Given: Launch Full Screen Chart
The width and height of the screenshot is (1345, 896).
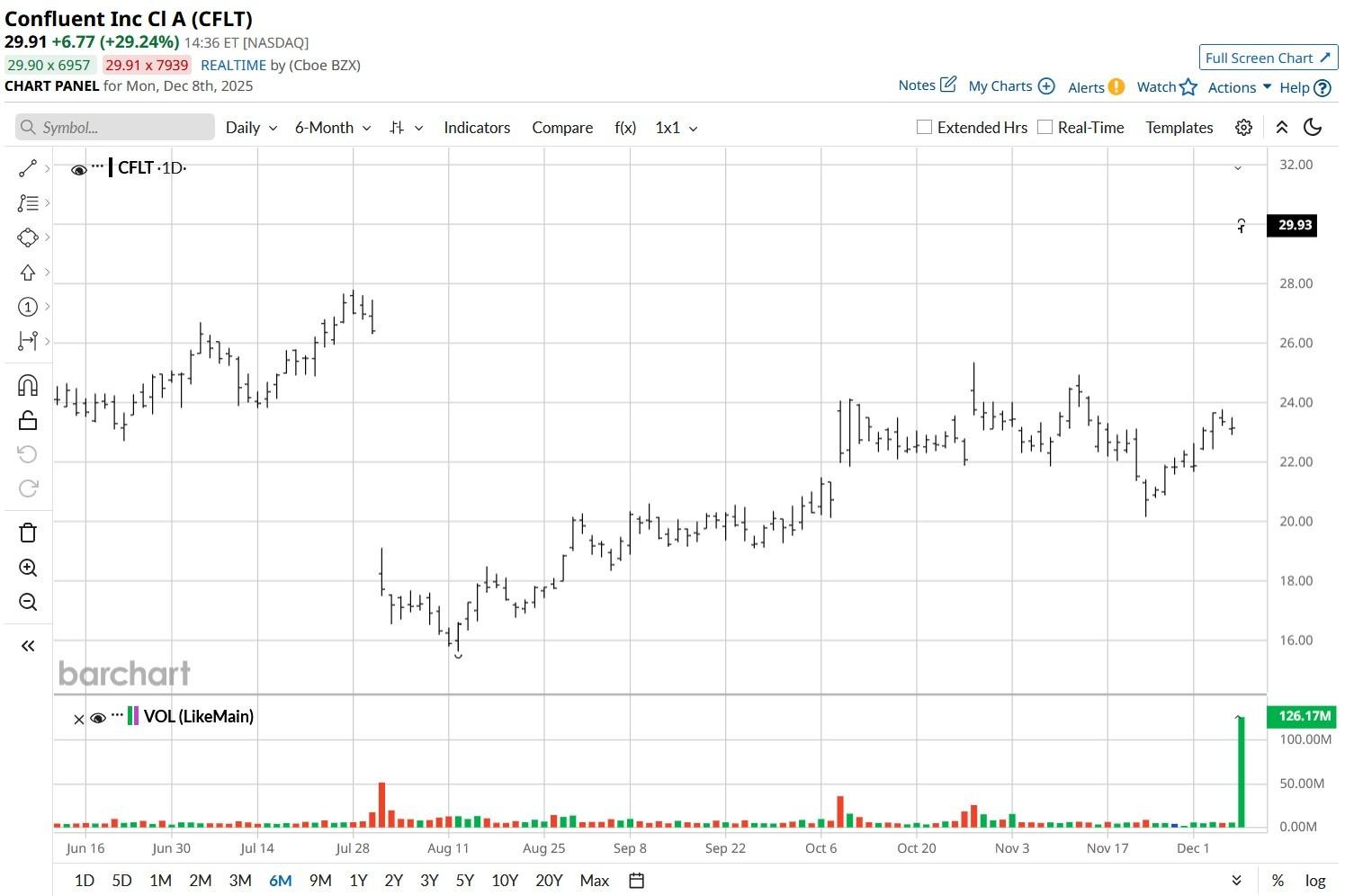Looking at the screenshot, I should tap(1268, 58).
